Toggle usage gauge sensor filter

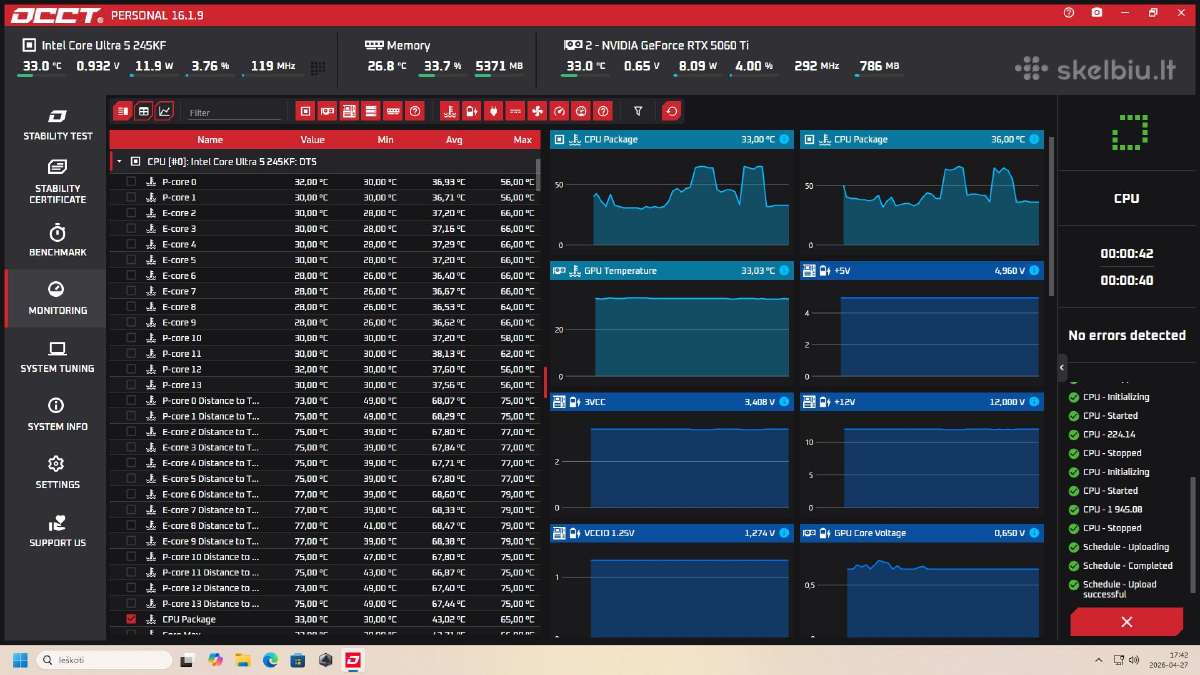click(x=581, y=111)
